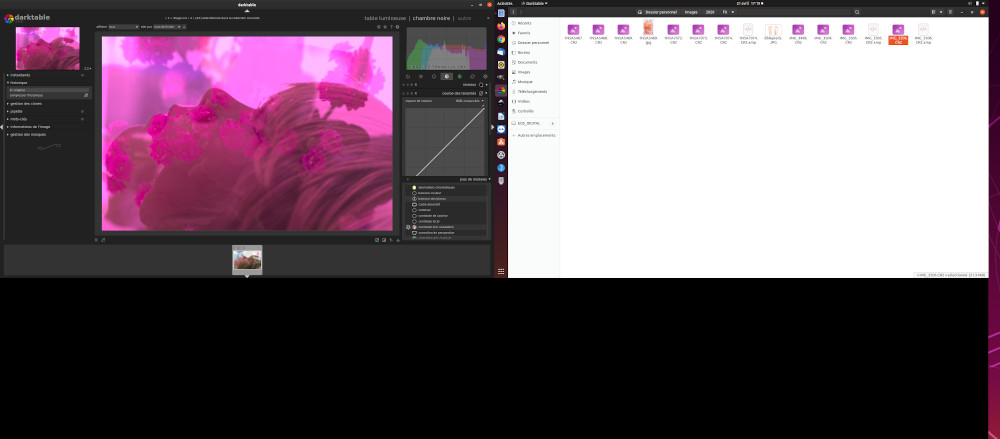Viewport: 1000px width, 439px height.
Task: Go back with the file manager arrow
Action: [513, 12]
